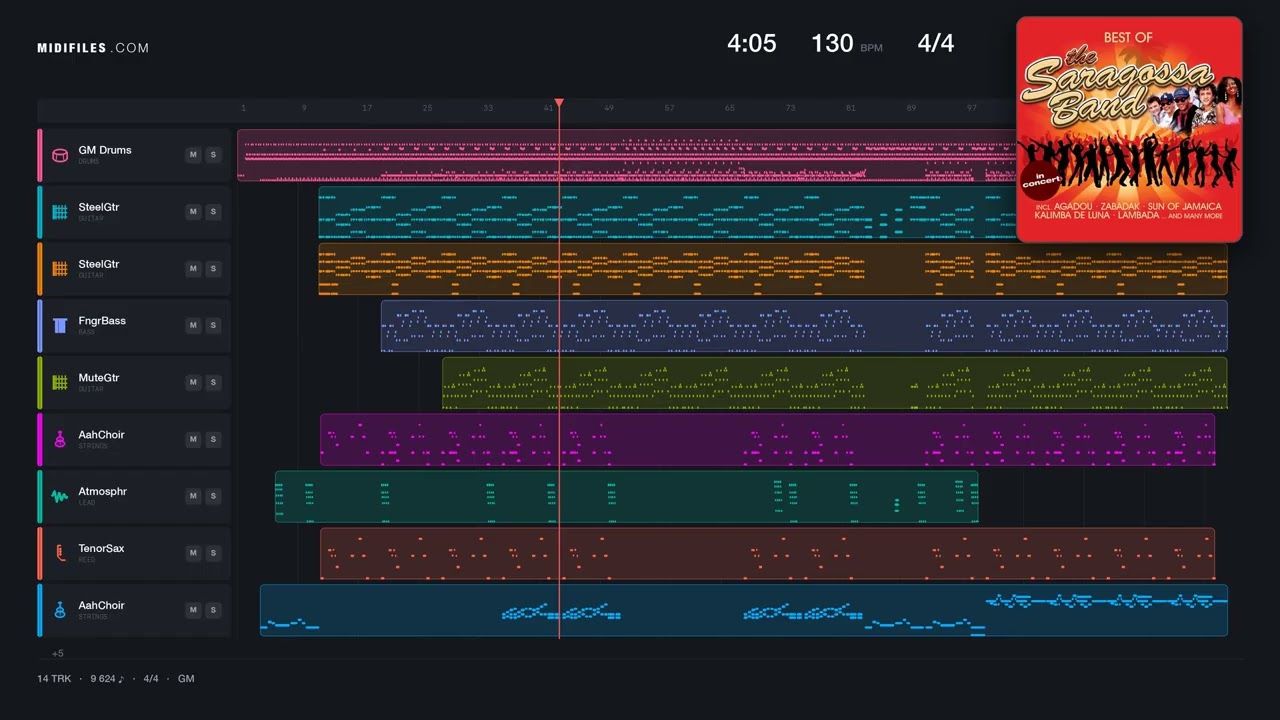
Task: Jump to bar 57 on the ruler
Action: 670,108
